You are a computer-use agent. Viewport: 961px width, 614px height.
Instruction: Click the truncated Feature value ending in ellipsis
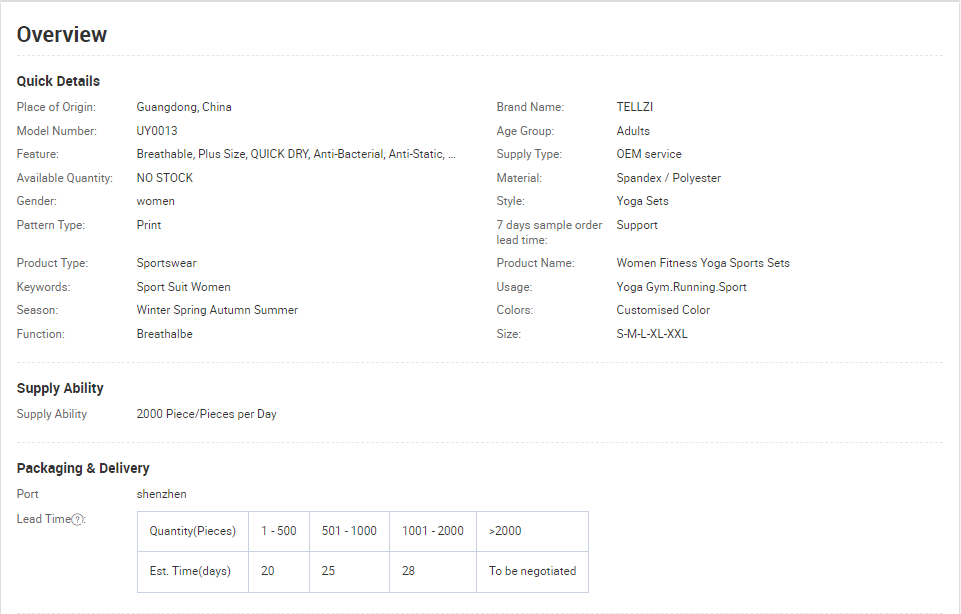coord(296,154)
